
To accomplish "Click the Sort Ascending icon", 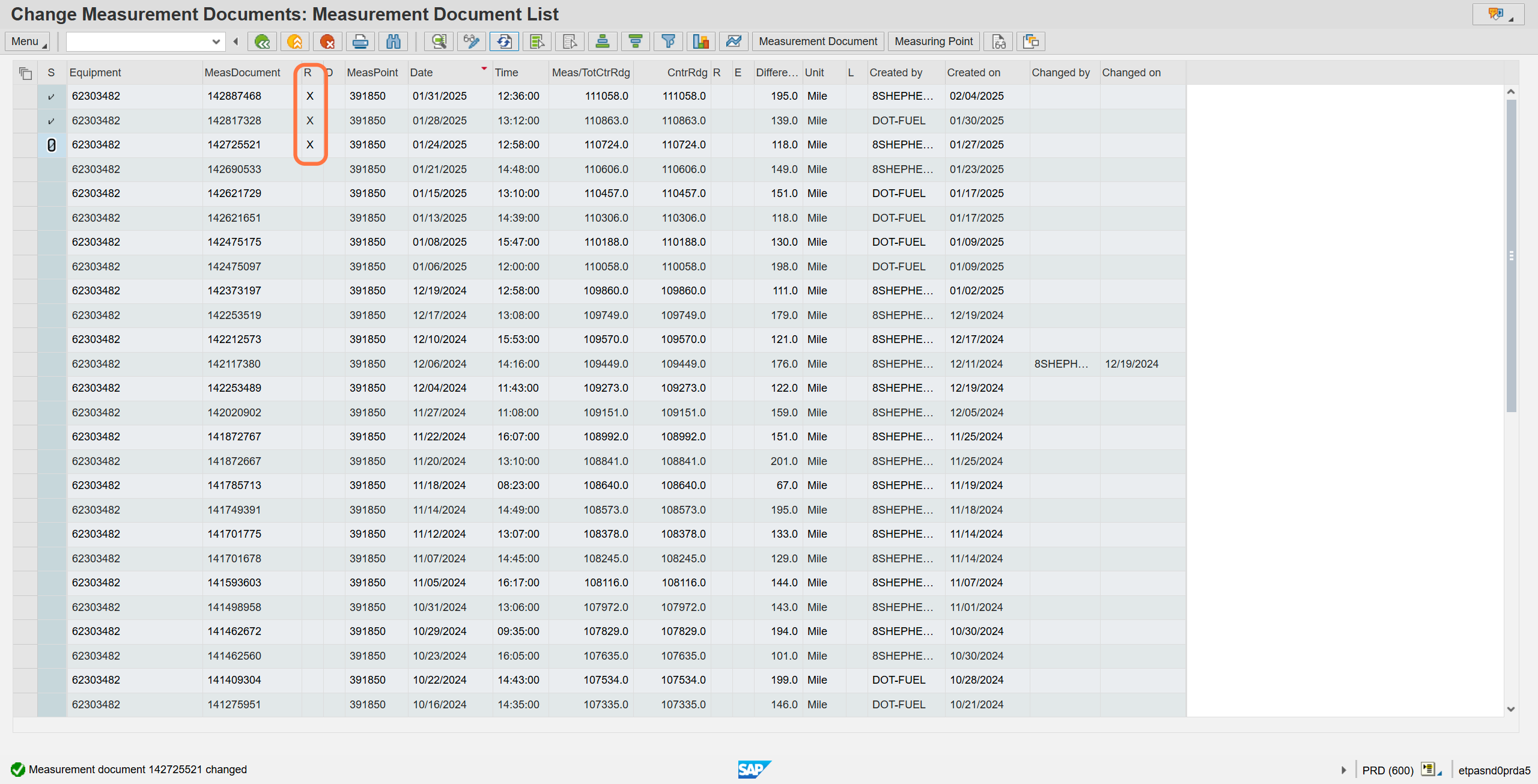I will [603, 41].
